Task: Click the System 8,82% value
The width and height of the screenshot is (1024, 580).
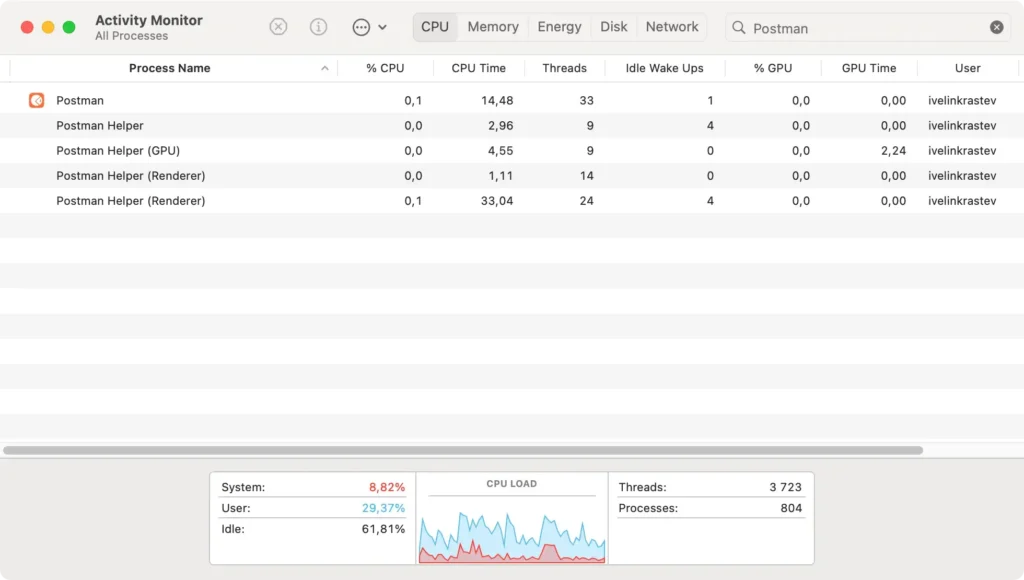Action: (387, 487)
